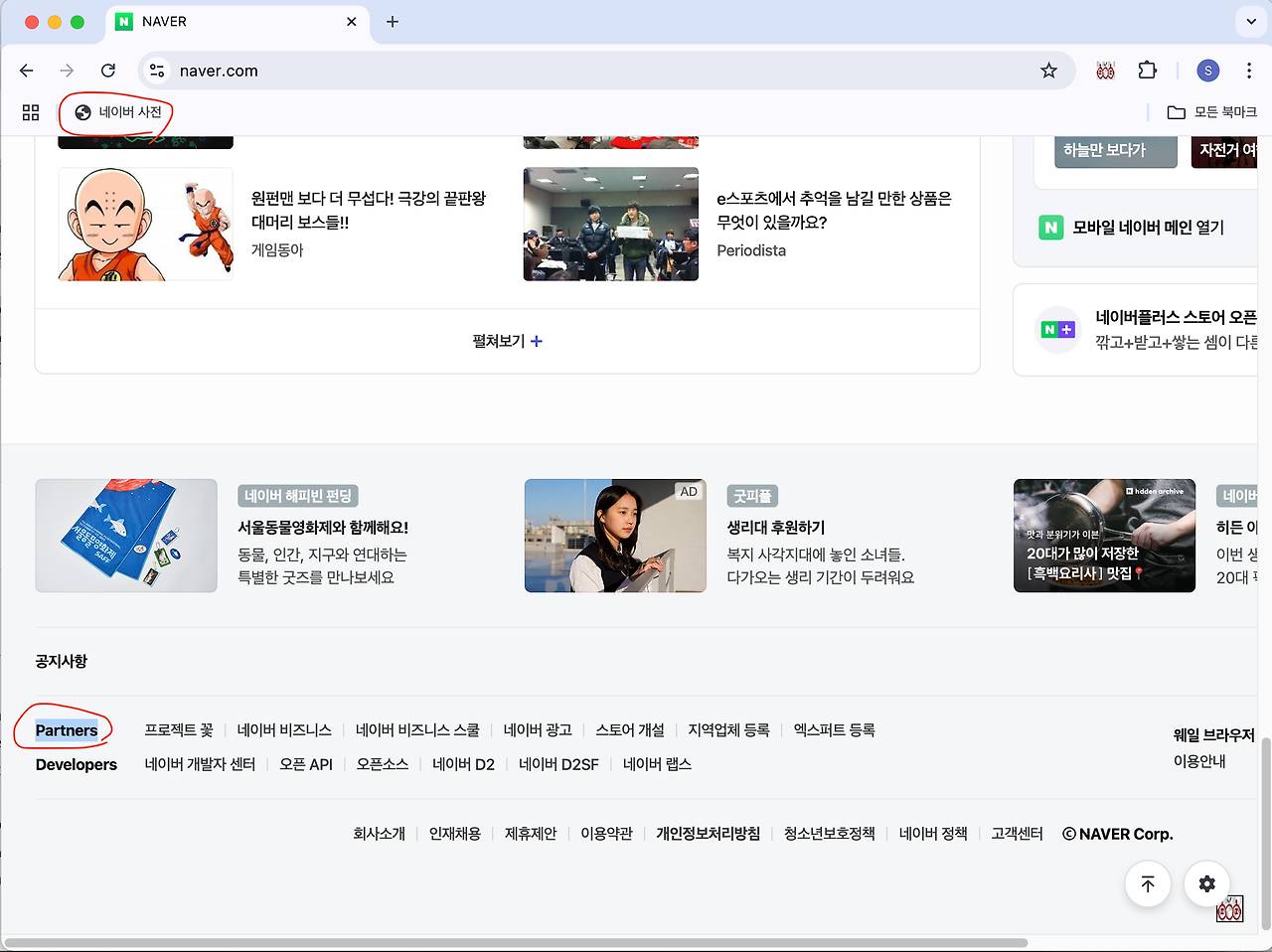The height and width of the screenshot is (952, 1272).
Task: Open the user profile avatar icon
Action: pyautogui.click(x=1207, y=71)
